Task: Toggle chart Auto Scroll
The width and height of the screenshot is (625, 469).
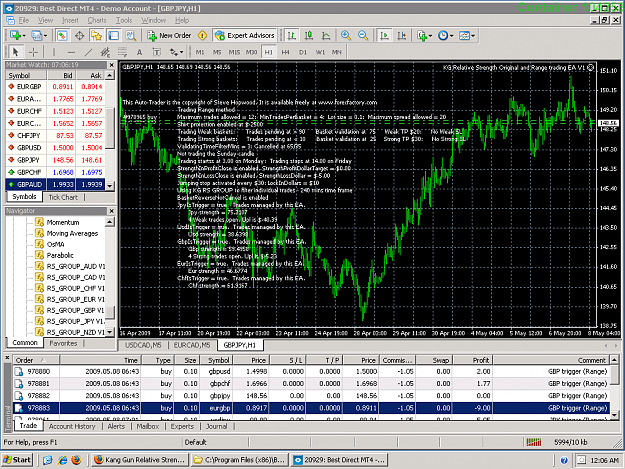Action: pos(384,35)
